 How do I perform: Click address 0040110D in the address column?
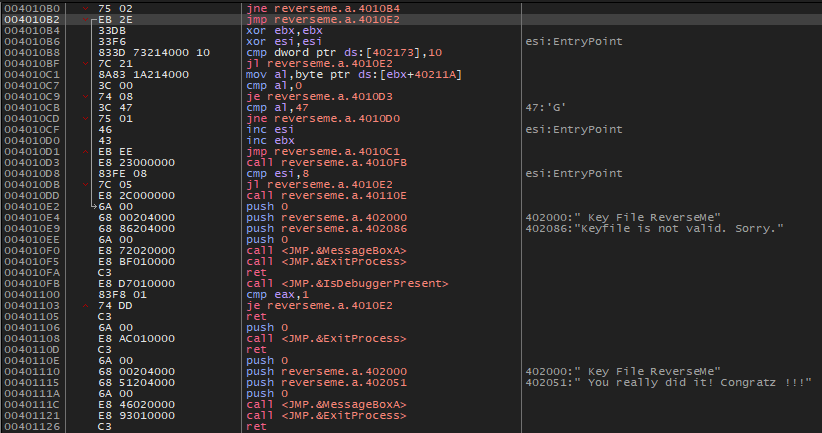coord(32,350)
